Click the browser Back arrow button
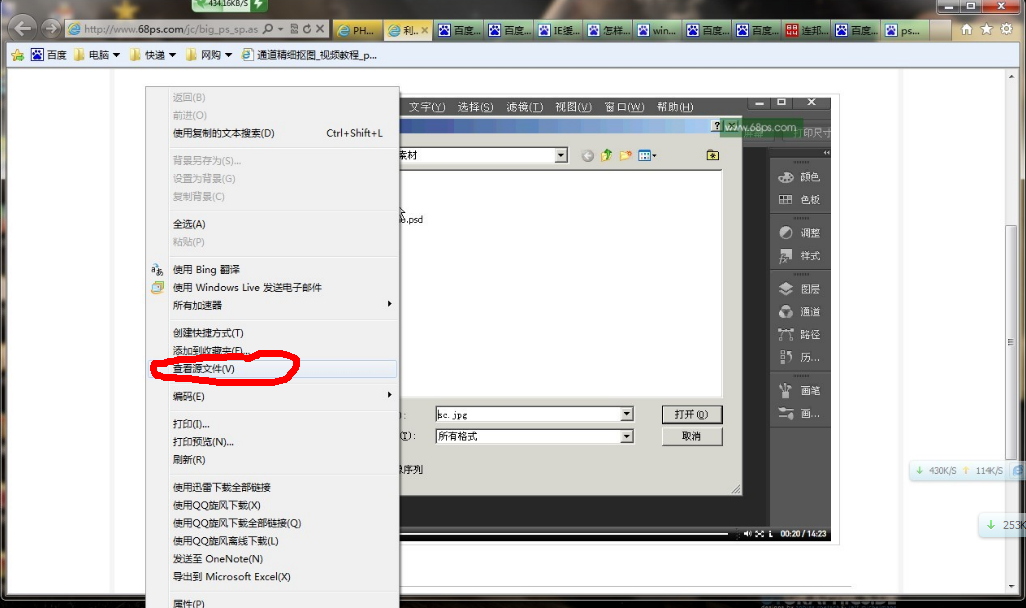This screenshot has width=1026, height=608. [x=23, y=28]
